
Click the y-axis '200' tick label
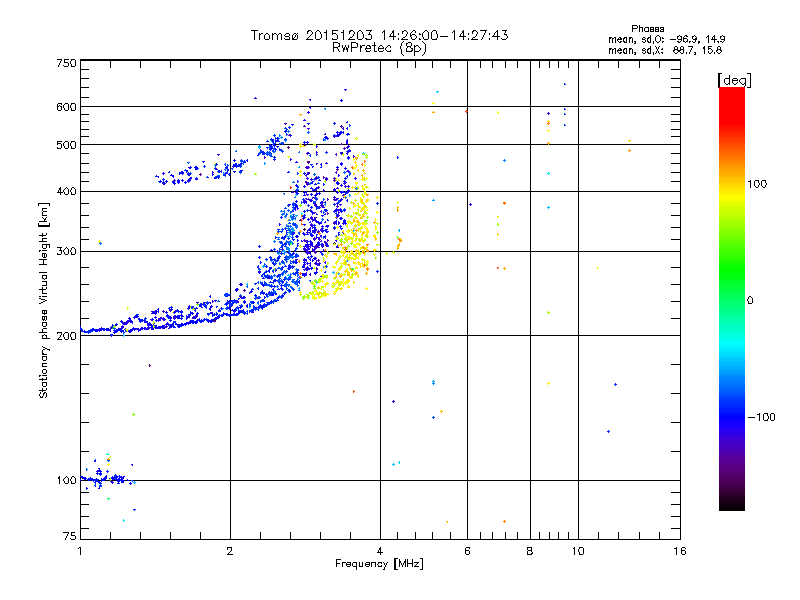pyautogui.click(x=66, y=336)
